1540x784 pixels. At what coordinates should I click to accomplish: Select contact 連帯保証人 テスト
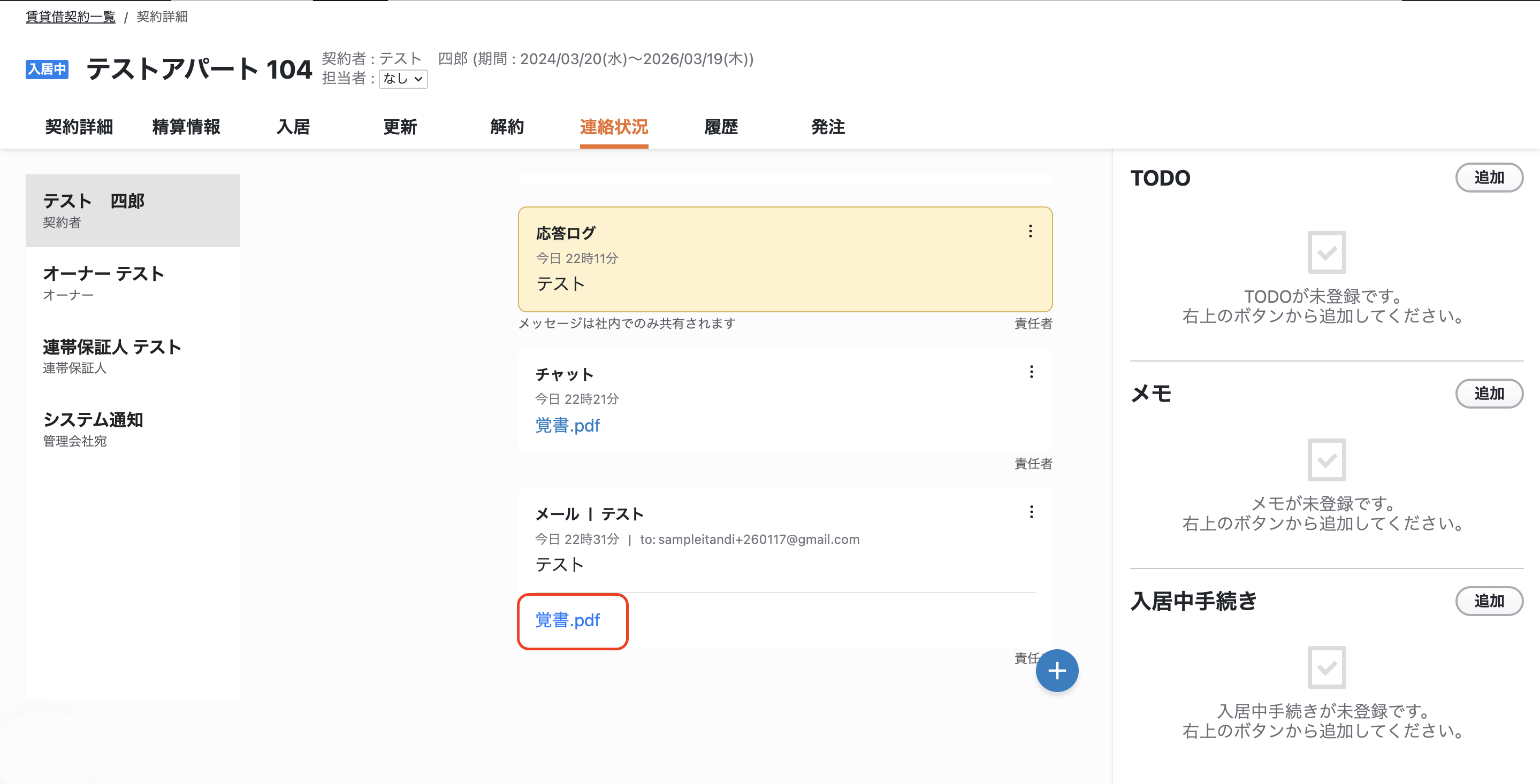(133, 356)
